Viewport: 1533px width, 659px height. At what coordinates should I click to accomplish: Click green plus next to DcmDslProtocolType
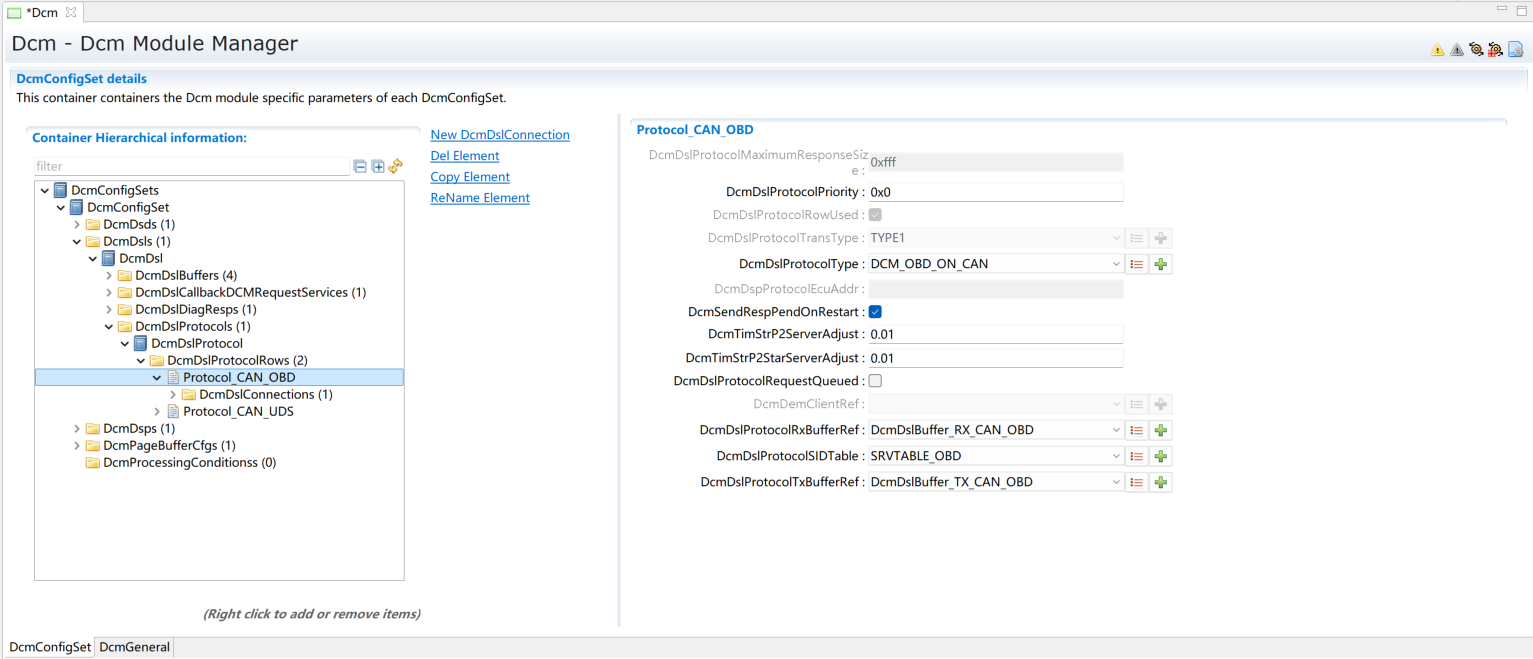1160,264
